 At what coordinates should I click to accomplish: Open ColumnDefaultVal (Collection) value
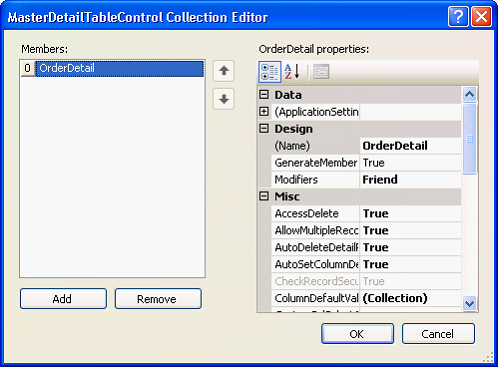point(410,298)
